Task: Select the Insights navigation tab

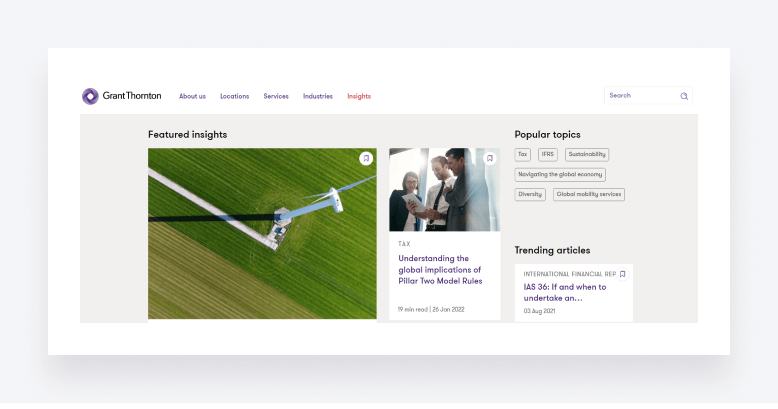Action: 359,96
